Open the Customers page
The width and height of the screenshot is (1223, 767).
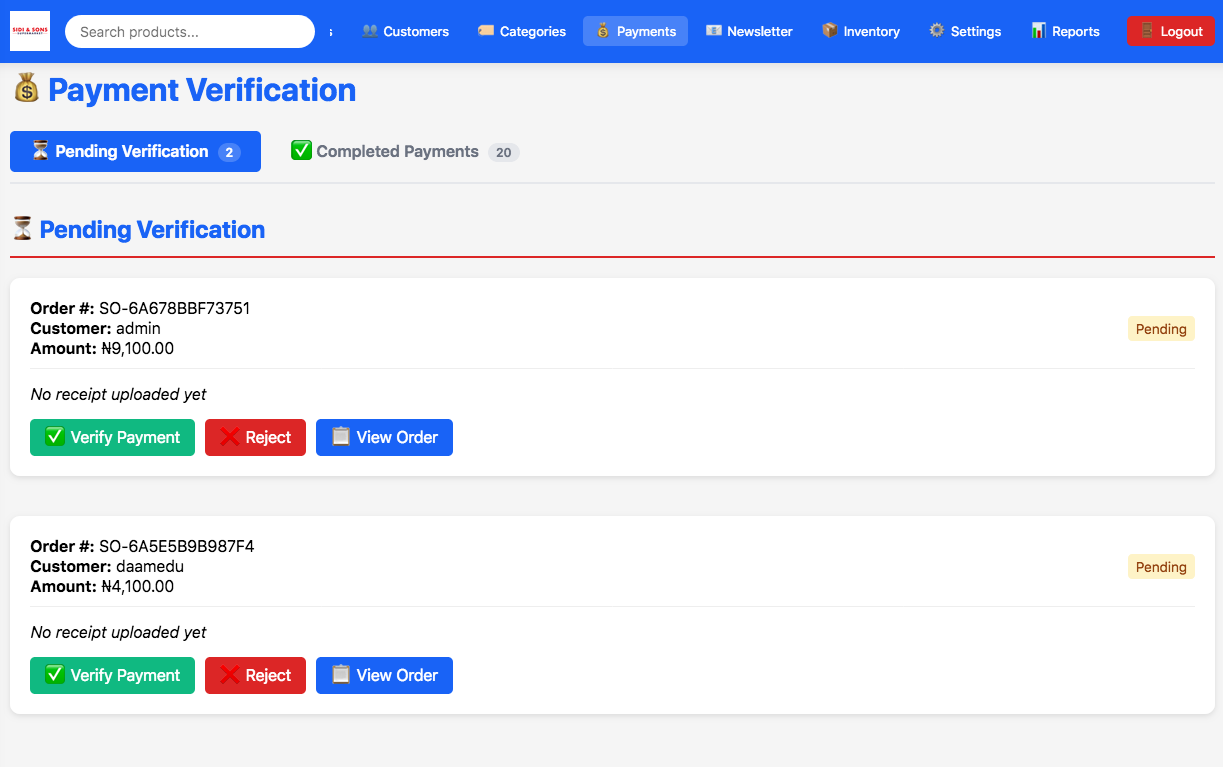click(x=405, y=31)
